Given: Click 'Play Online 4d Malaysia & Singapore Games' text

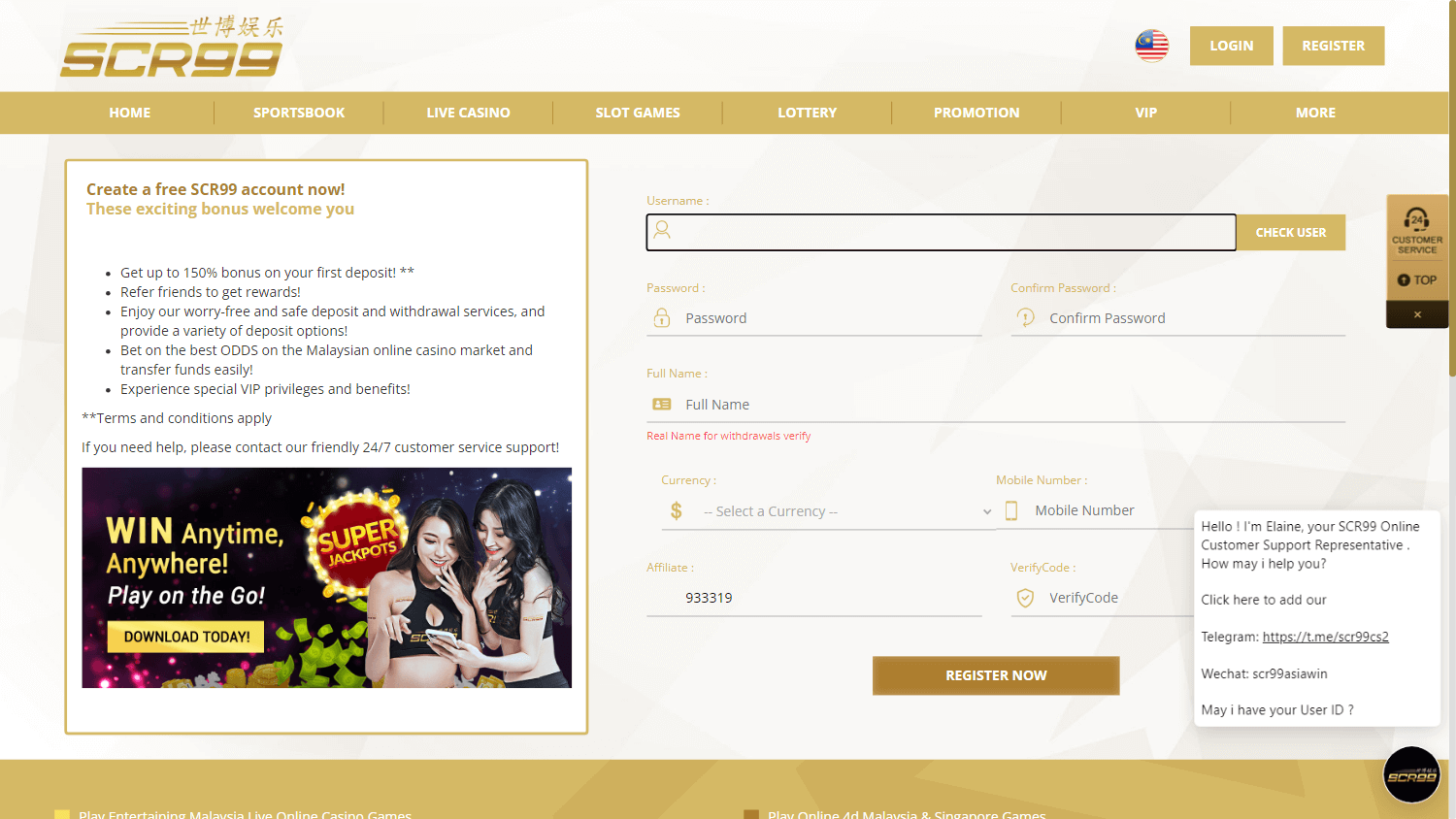Looking at the screenshot, I should (907, 814).
